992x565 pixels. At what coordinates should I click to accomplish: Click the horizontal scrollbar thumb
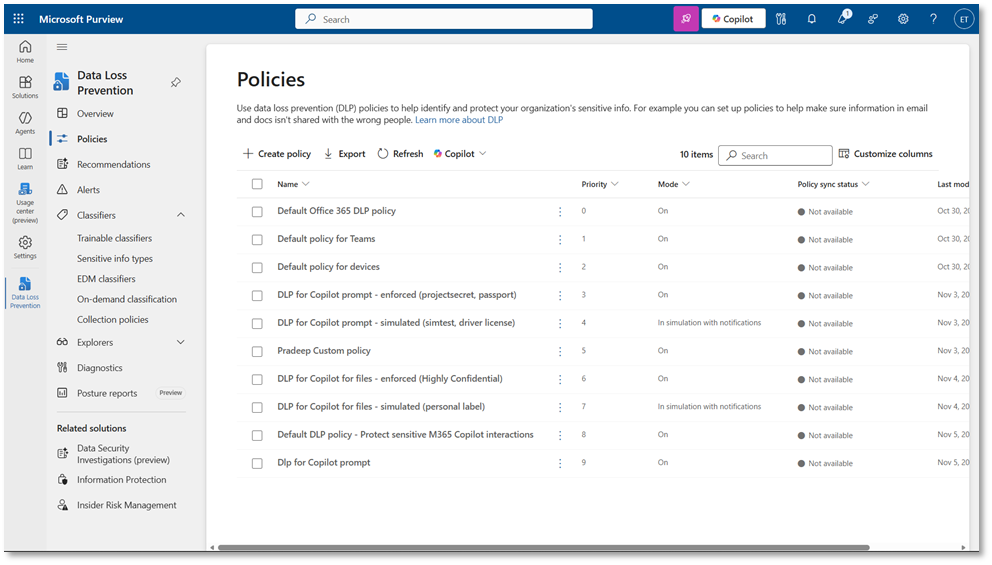[x=543, y=547]
